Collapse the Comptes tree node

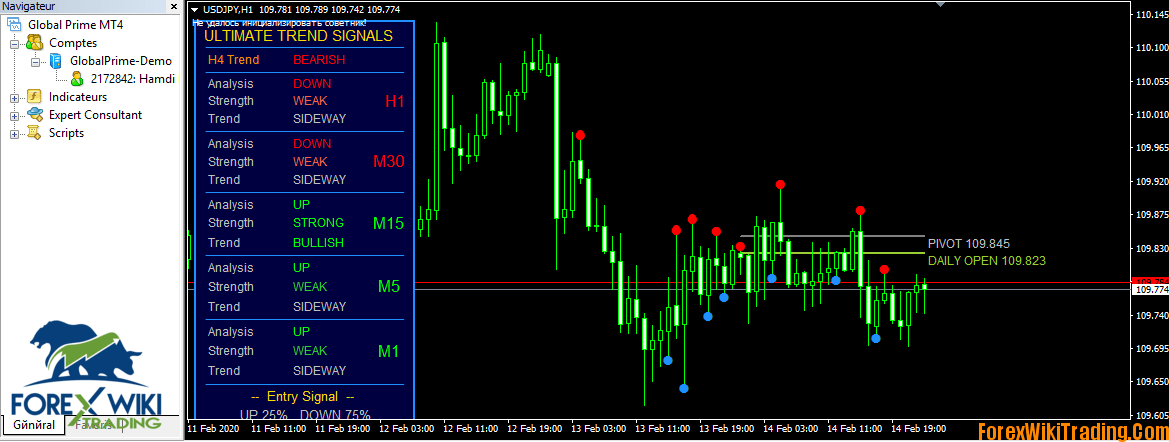tap(15, 44)
